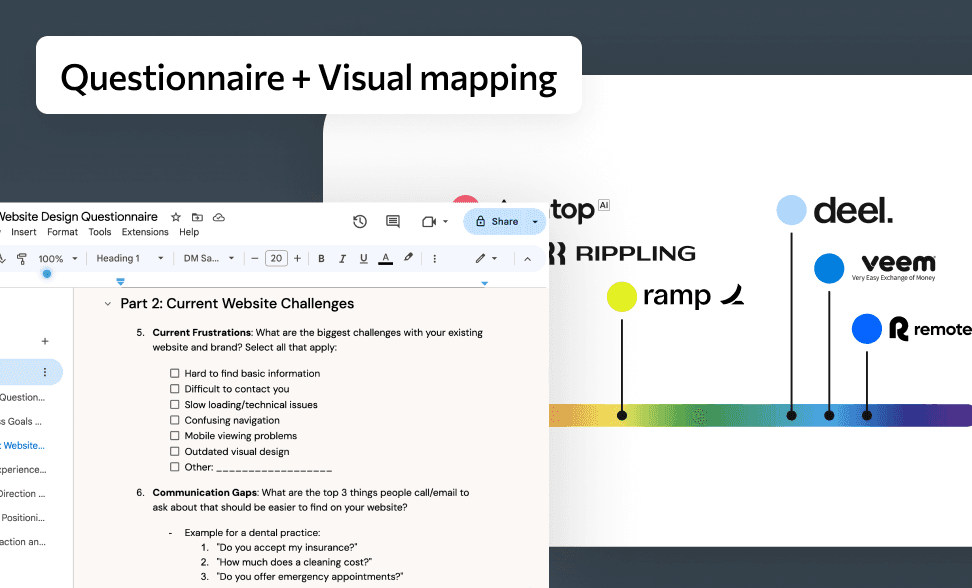Click the Part 2: Current Website Challenges heading
The height and width of the screenshot is (588, 972).
(237, 304)
